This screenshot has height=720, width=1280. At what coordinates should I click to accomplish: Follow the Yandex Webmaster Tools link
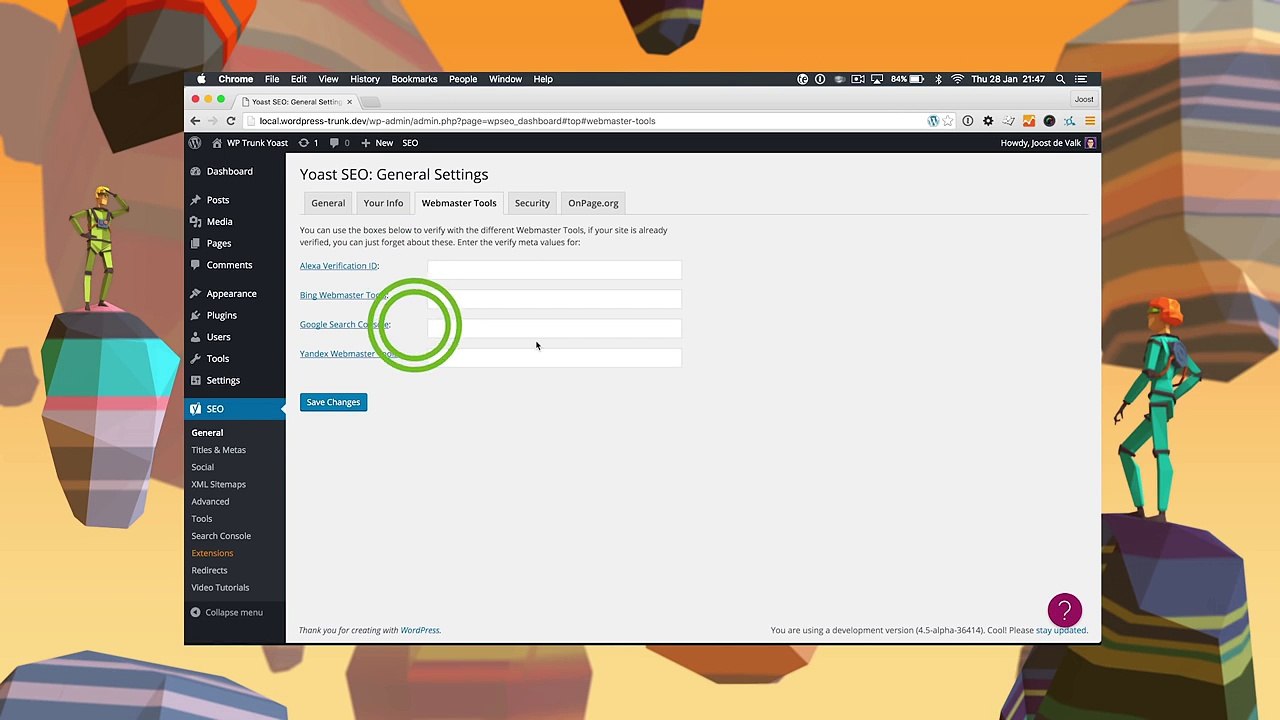click(x=349, y=353)
